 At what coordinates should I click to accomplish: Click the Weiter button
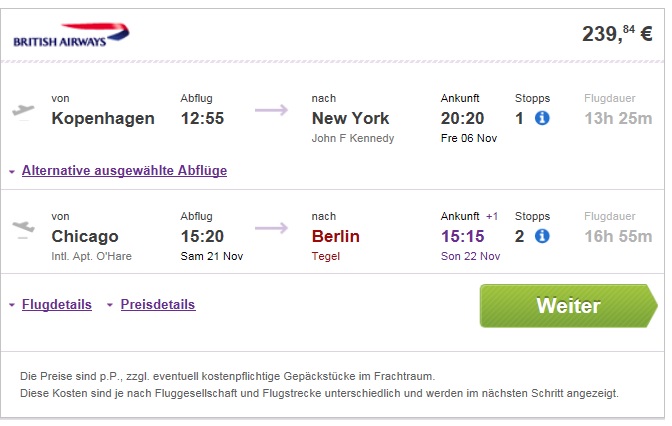568,306
